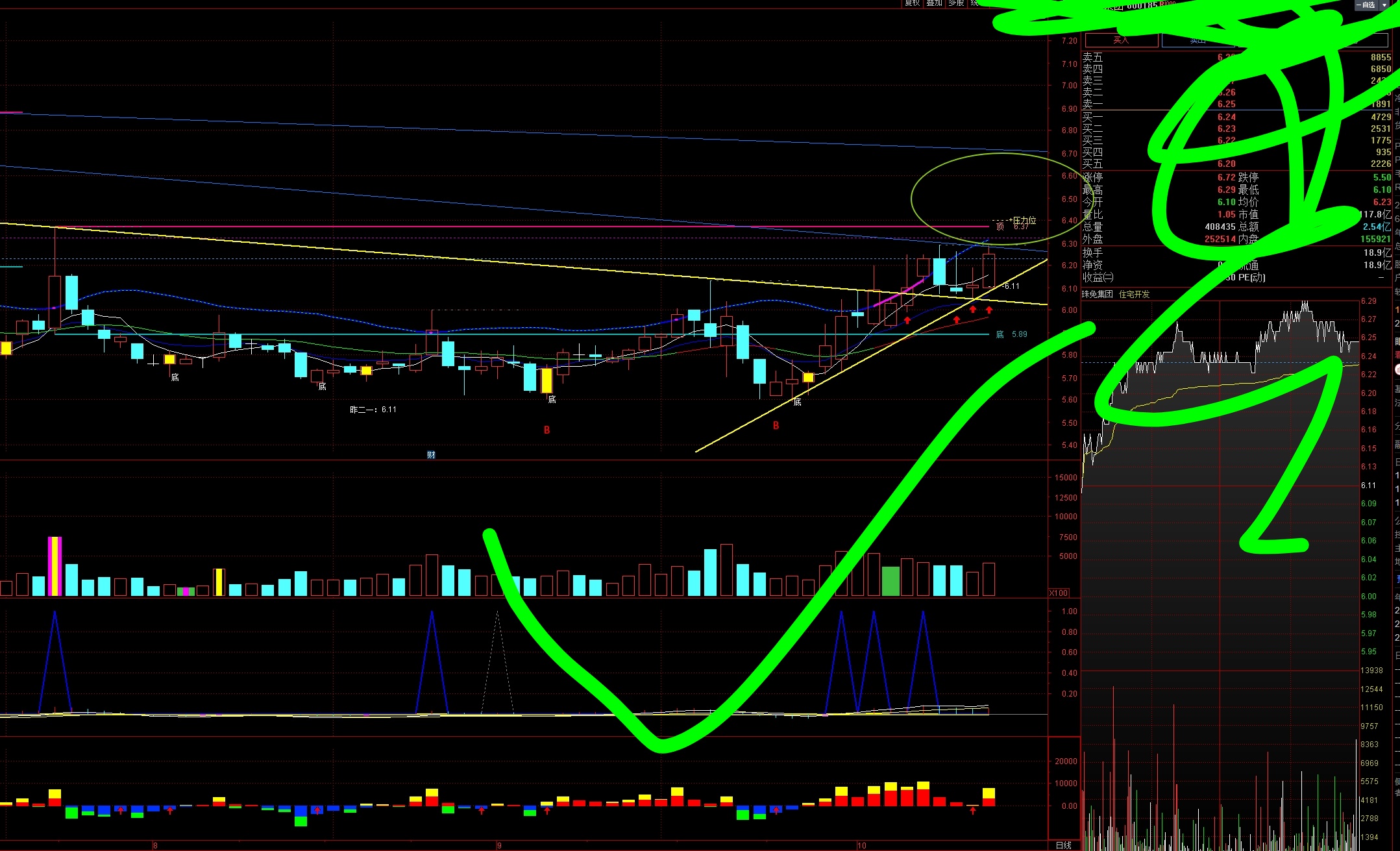Click the 顶 6.37 resistance level label

click(1013, 227)
